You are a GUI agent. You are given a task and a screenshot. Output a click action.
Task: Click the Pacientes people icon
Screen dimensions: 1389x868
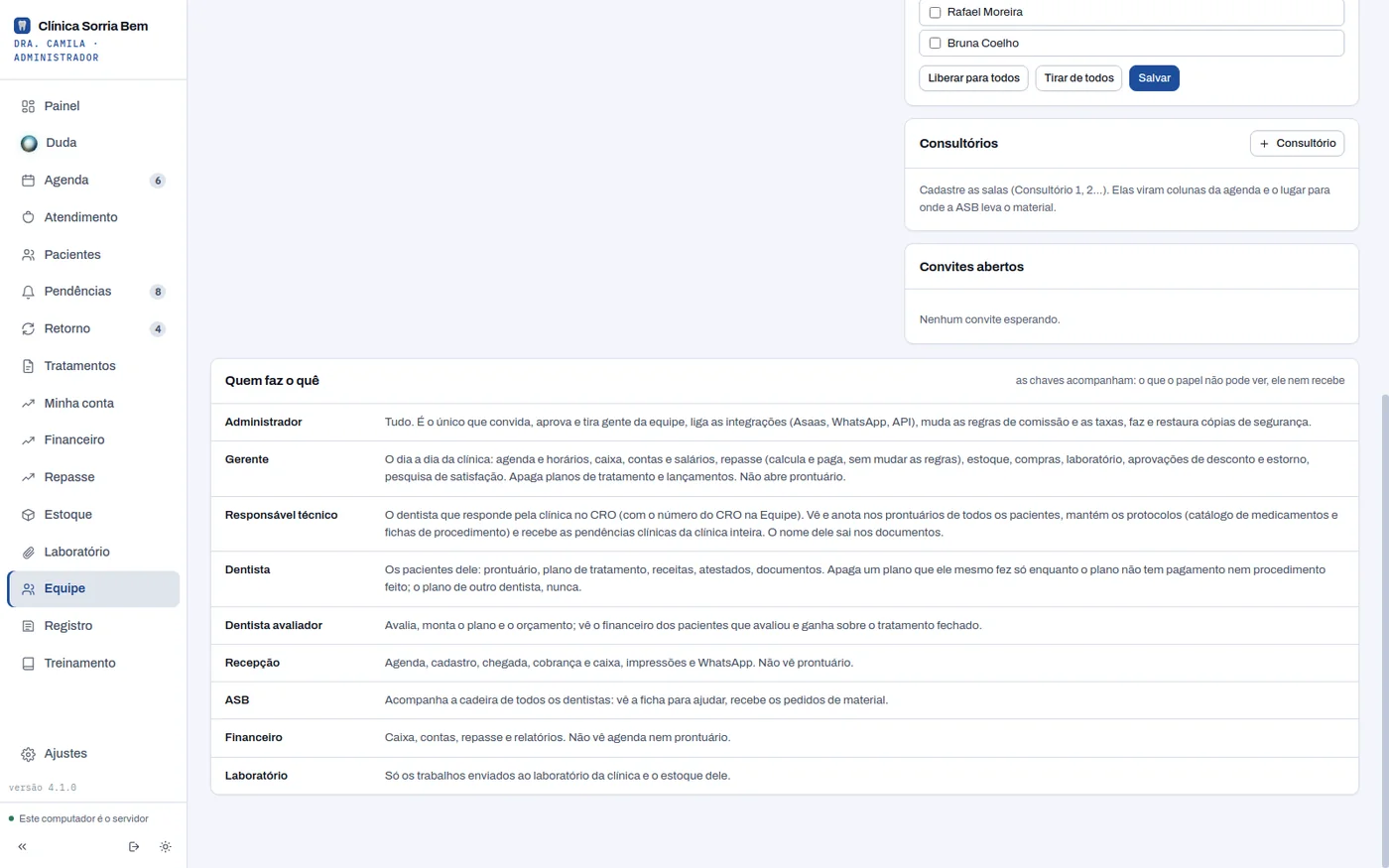click(28, 255)
